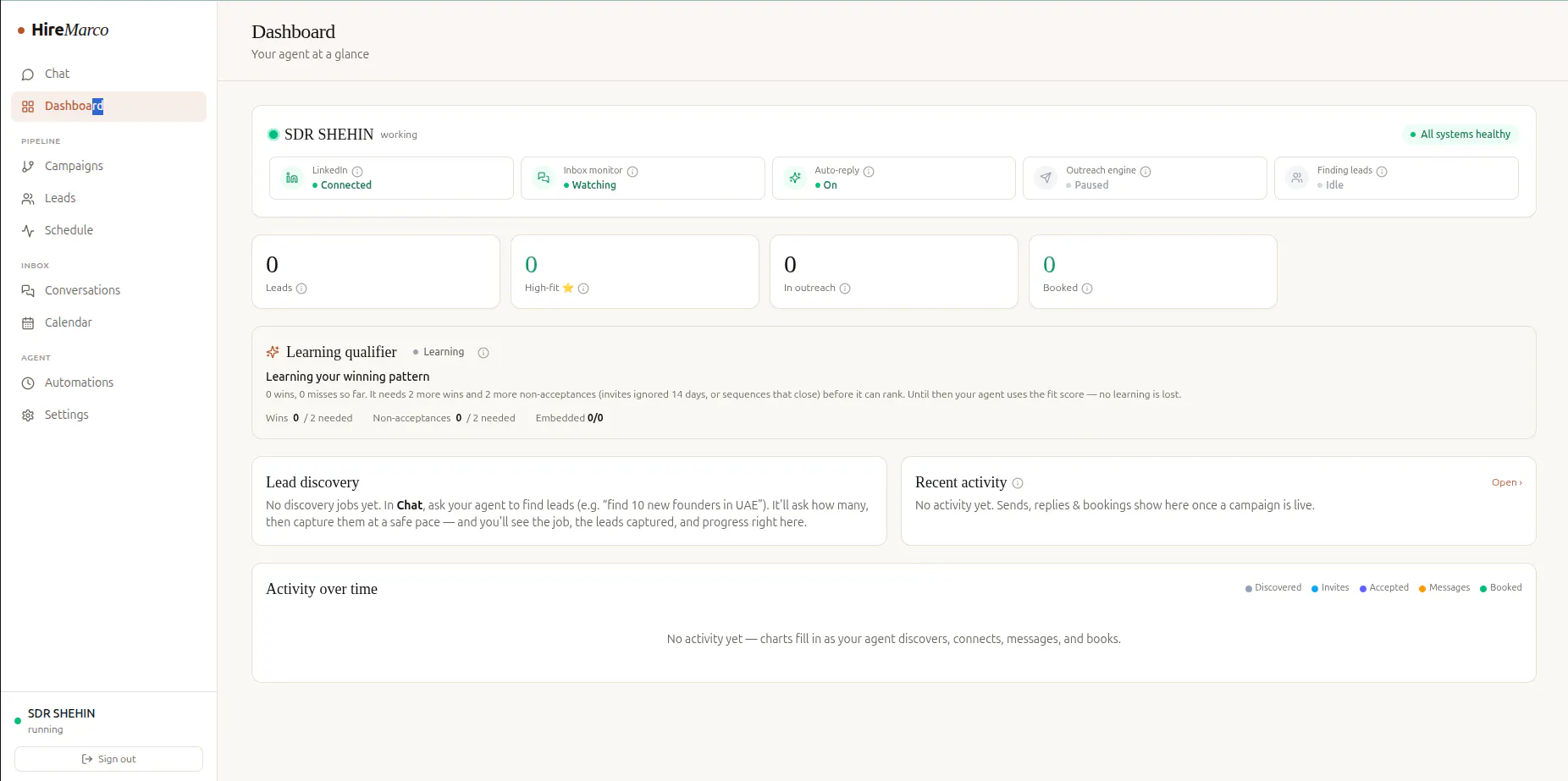Click the Booked stat card
The image size is (1568, 781).
[x=1153, y=272]
